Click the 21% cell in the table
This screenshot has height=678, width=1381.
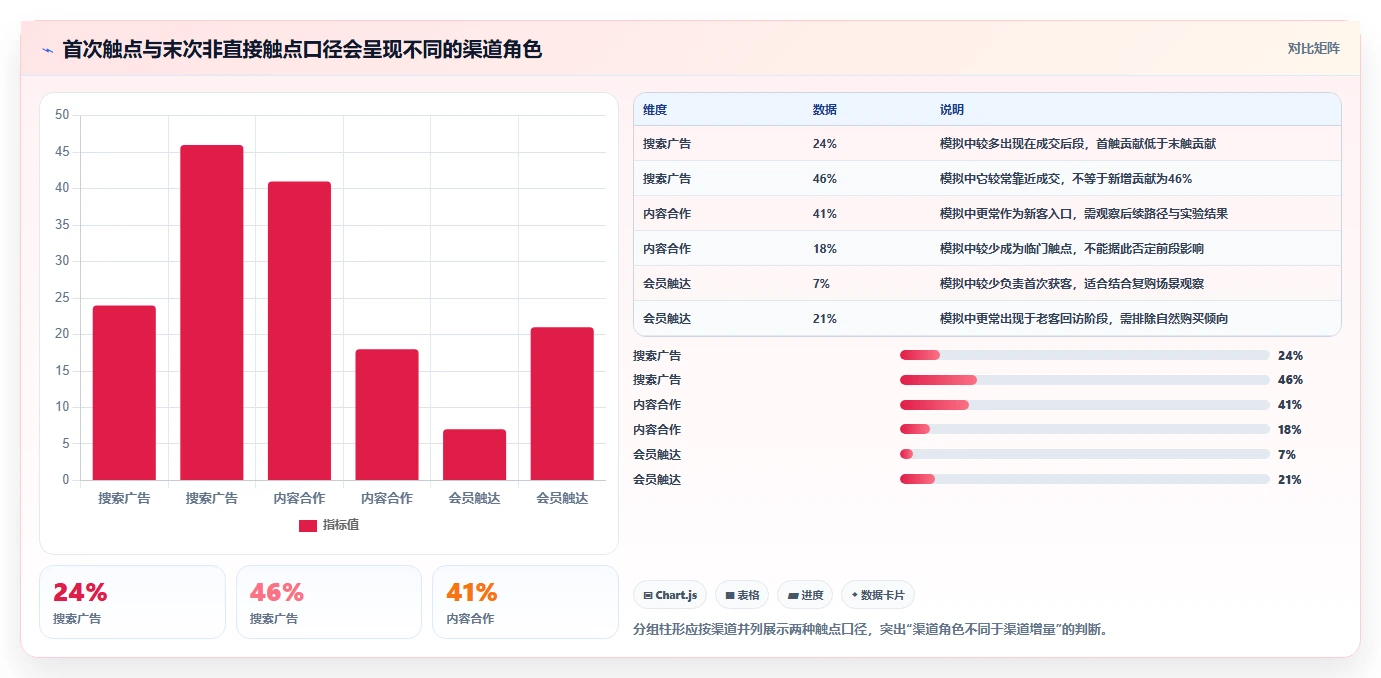825,319
